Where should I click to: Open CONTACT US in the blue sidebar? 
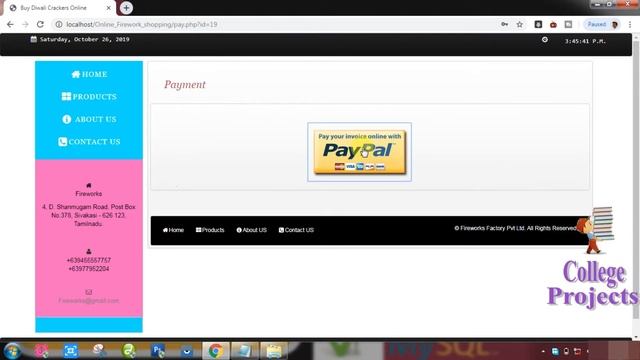tap(89, 142)
